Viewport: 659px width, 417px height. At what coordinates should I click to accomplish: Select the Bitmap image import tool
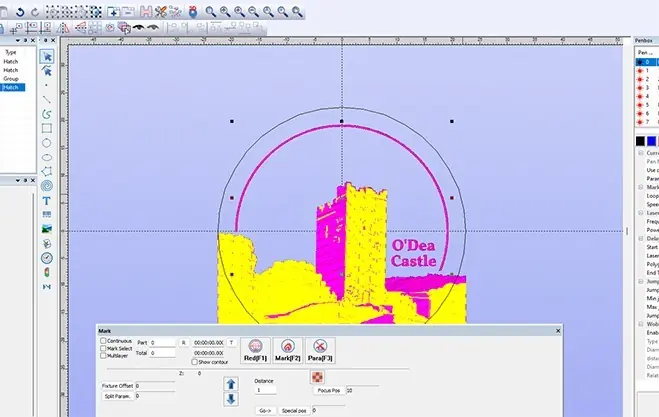47,229
